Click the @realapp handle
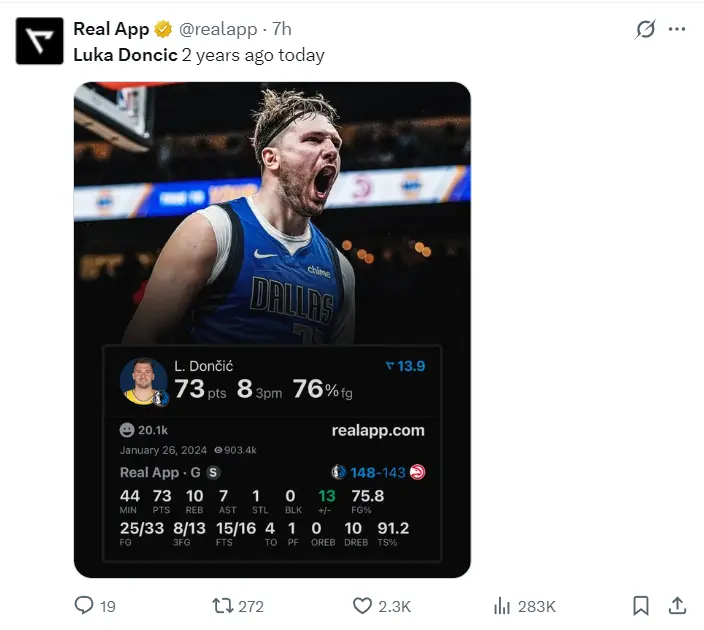The width and height of the screenshot is (704, 630). [217, 29]
